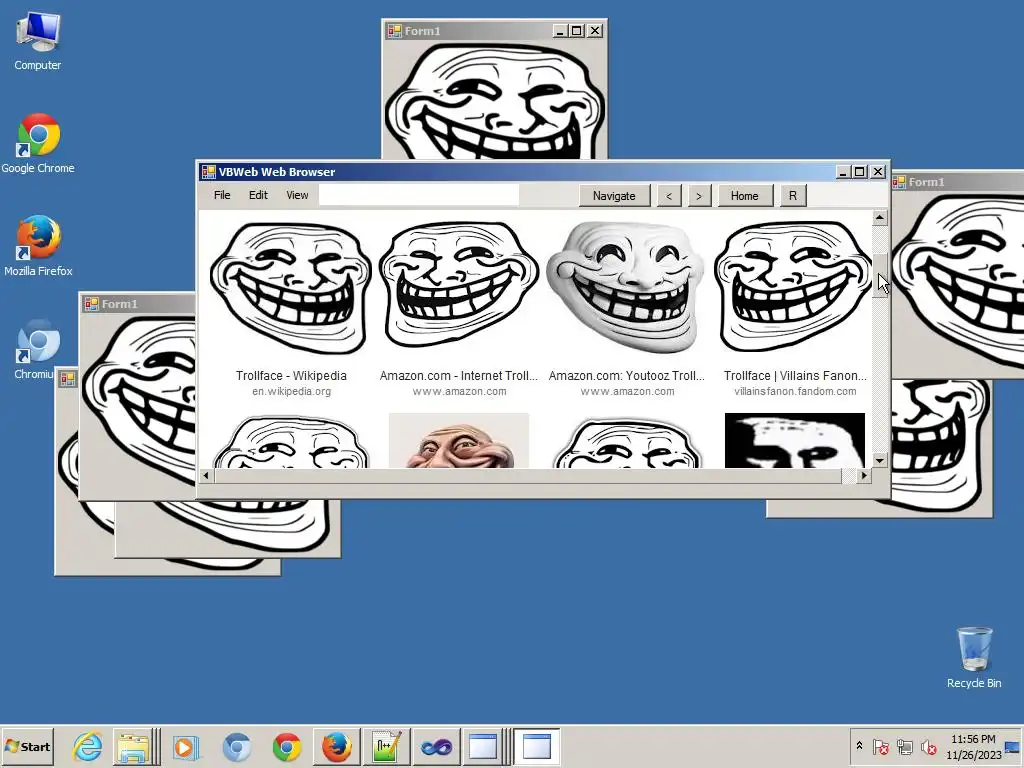Focus the VBWeb address input field
This screenshot has width=1024, height=768.
(419, 195)
